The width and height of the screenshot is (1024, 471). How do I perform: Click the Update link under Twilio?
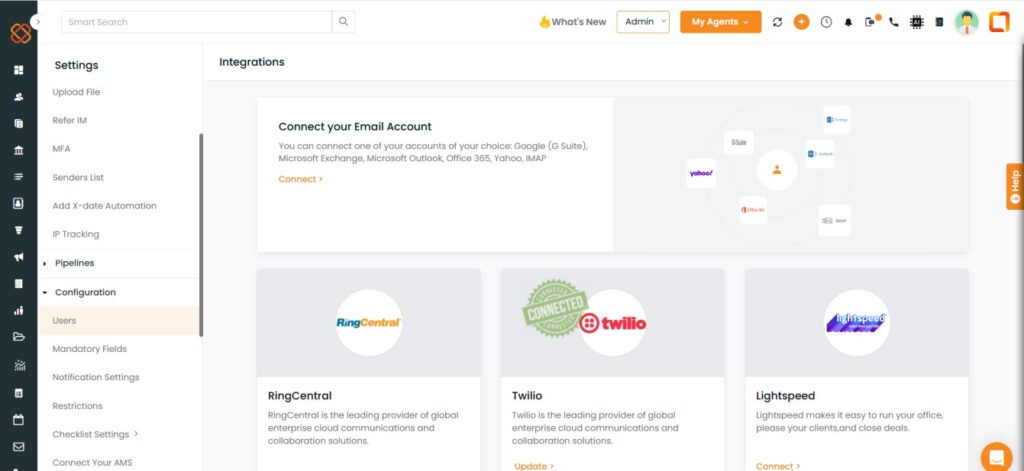click(534, 466)
